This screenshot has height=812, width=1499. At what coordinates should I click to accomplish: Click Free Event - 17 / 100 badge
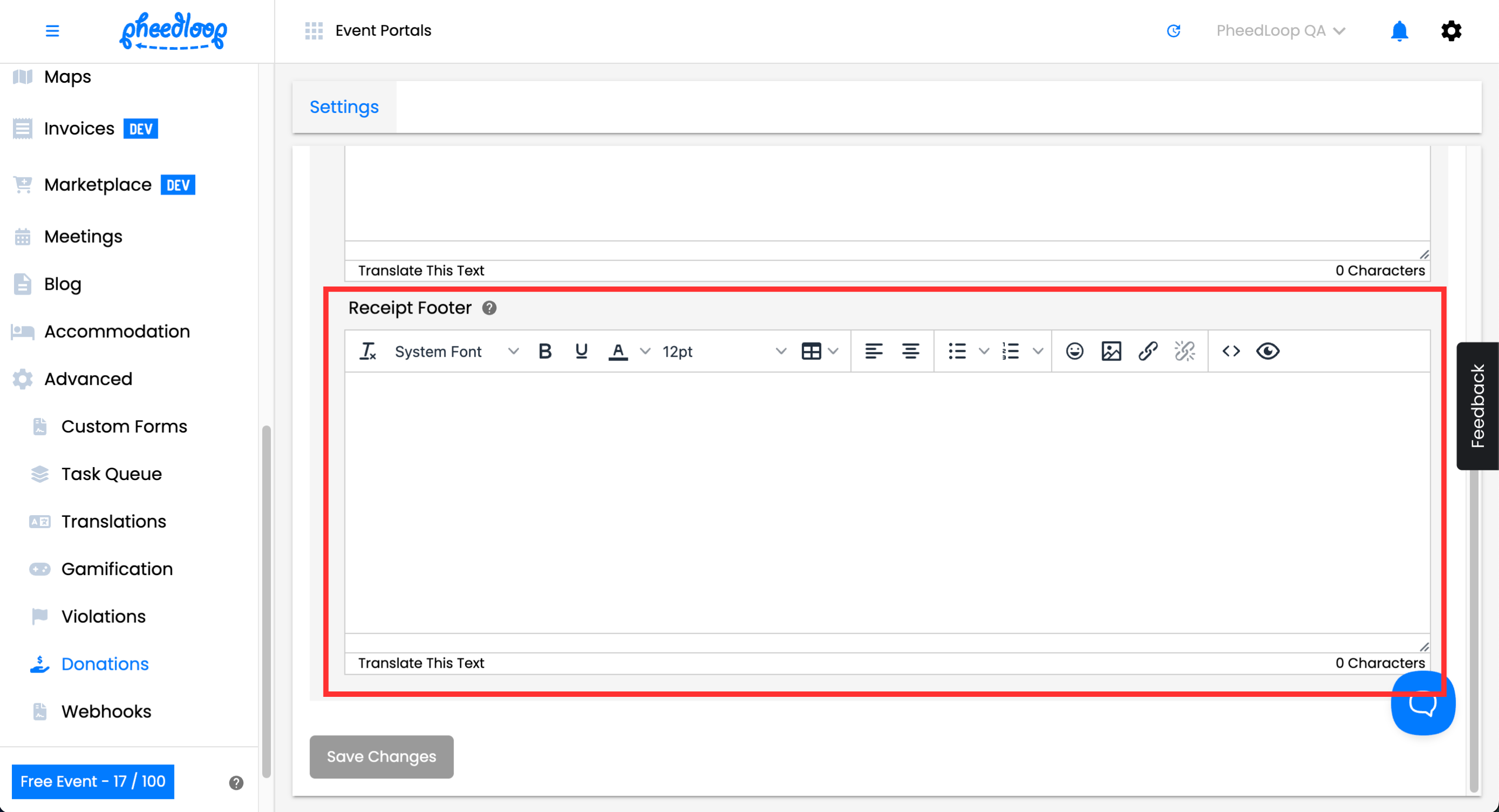click(x=93, y=781)
